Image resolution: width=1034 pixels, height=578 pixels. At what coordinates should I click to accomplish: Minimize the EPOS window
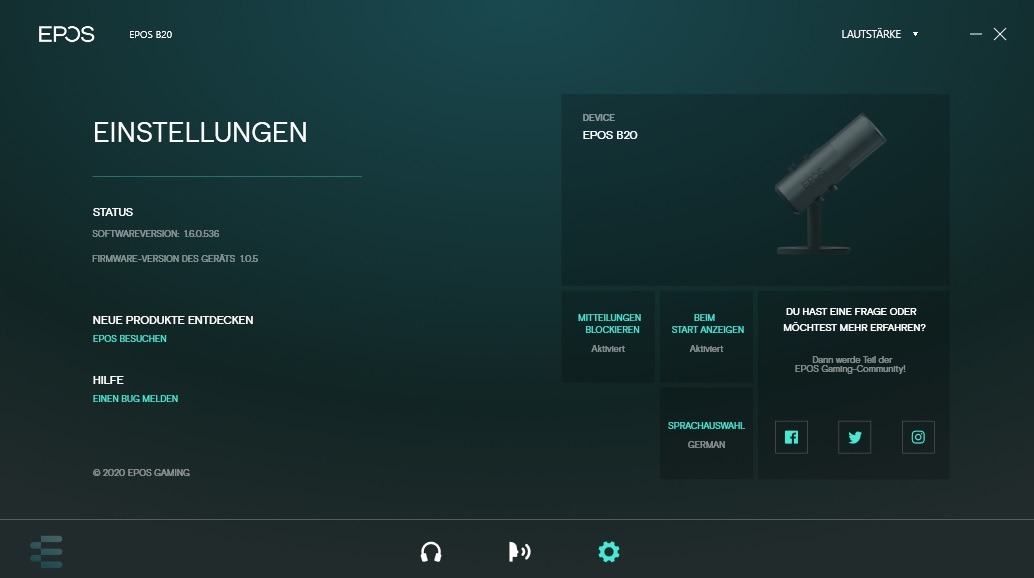[x=976, y=34]
